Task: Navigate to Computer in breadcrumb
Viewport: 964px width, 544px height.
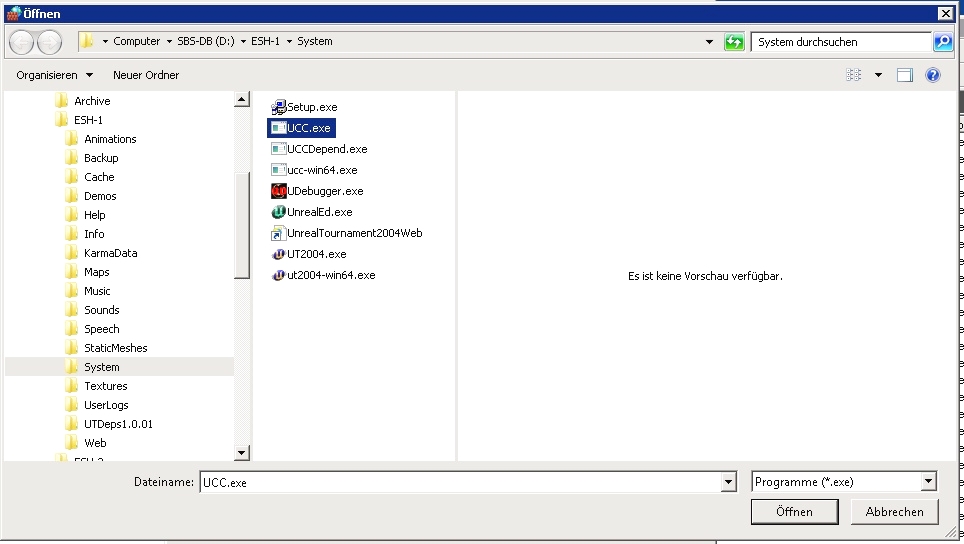Action: (x=136, y=41)
